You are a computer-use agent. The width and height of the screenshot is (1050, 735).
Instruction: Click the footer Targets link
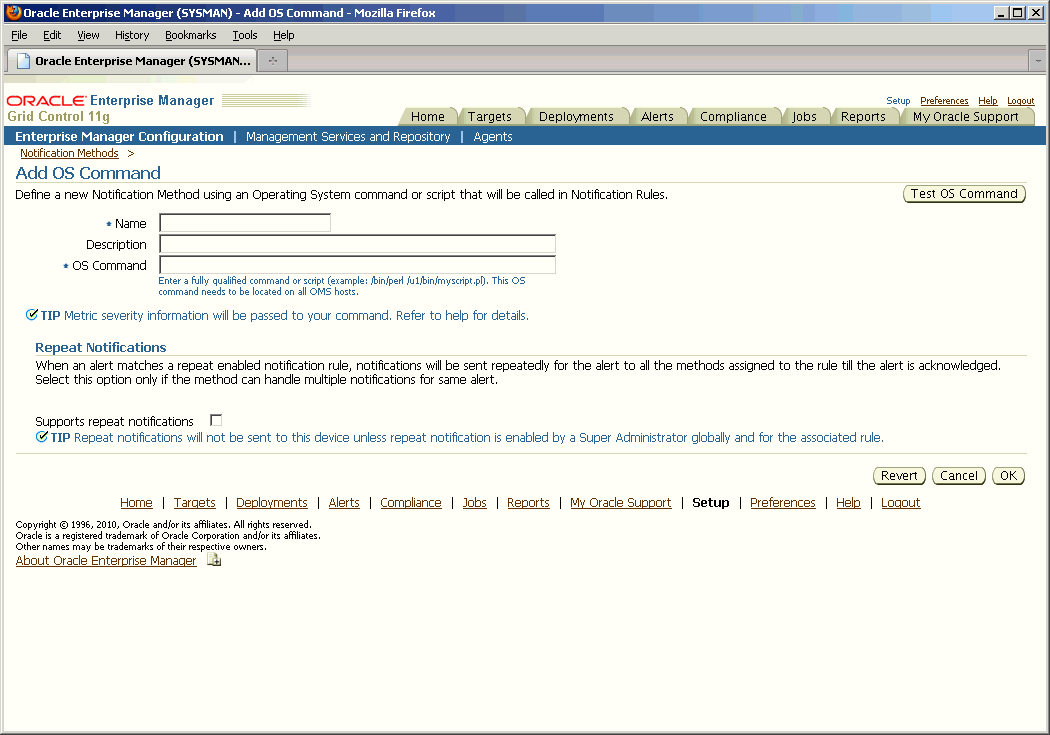tap(195, 503)
